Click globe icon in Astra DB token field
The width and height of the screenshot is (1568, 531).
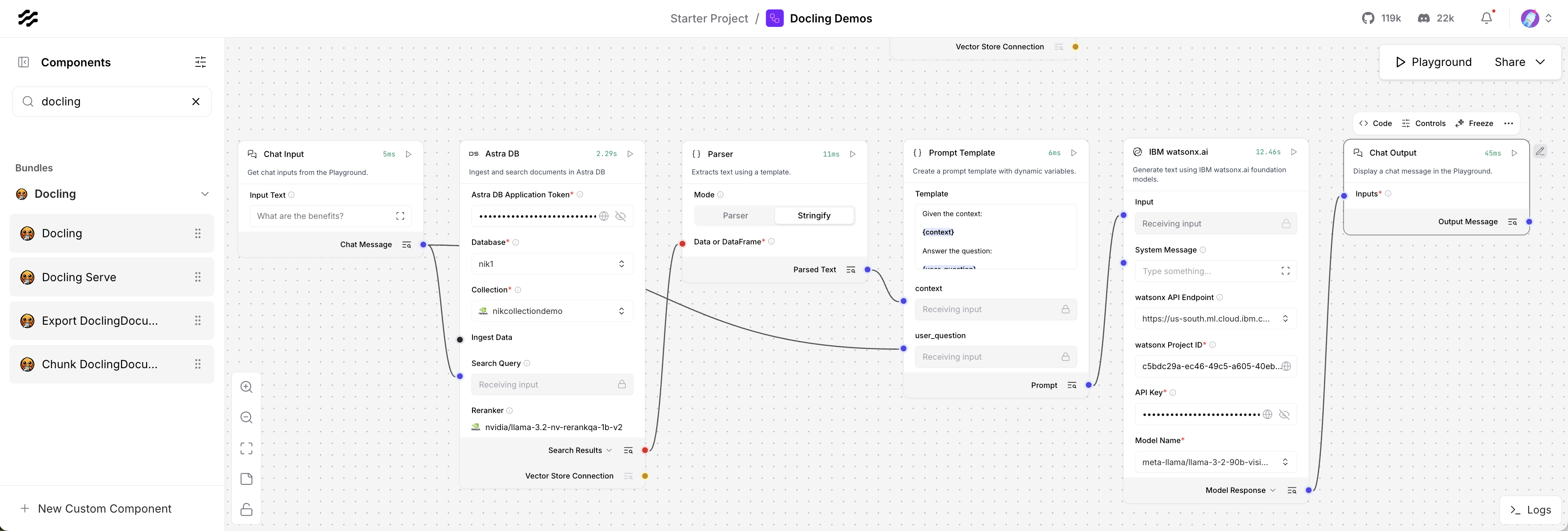(604, 216)
